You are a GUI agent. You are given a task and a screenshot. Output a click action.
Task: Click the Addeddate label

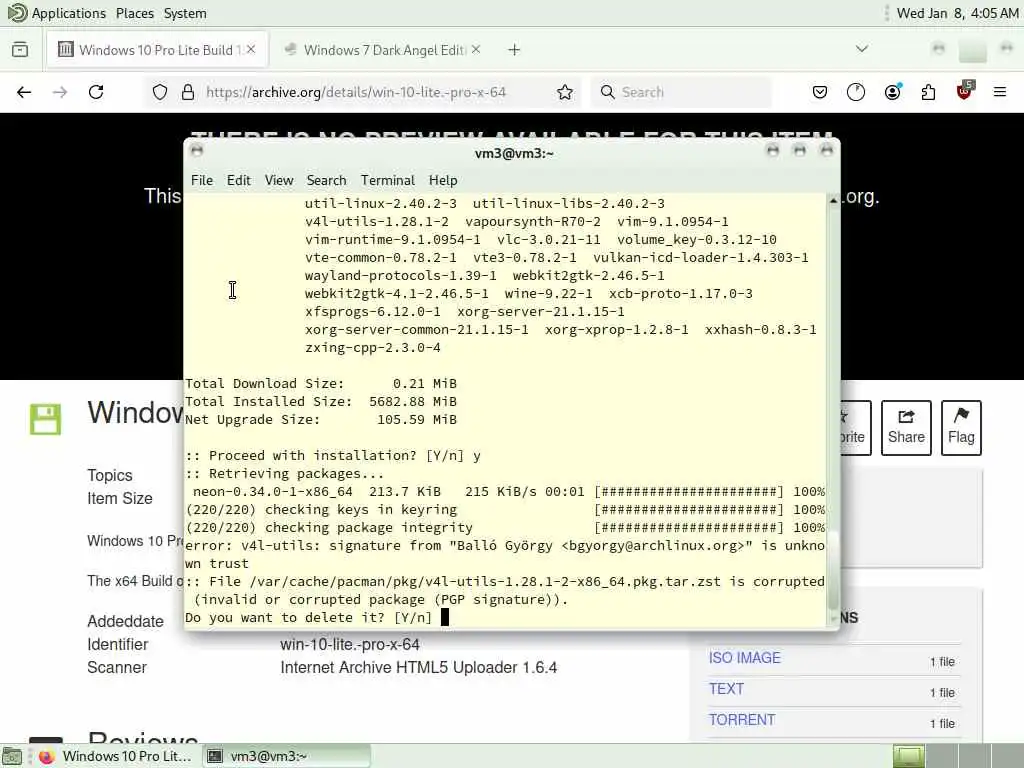pos(125,621)
